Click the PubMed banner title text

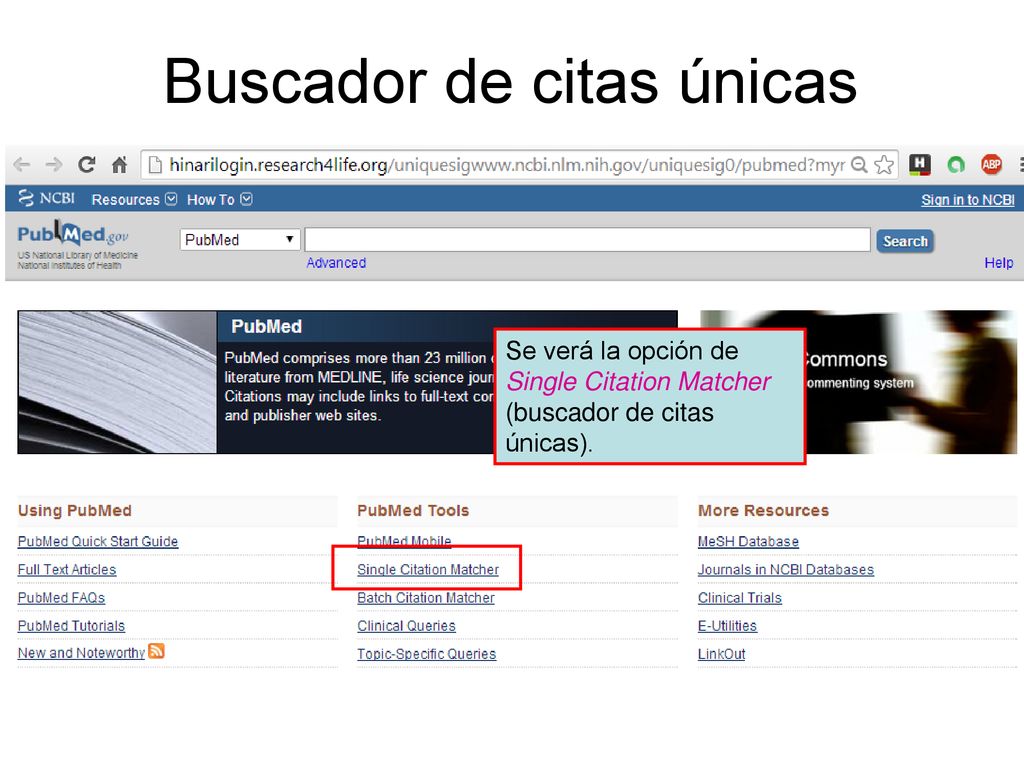266,327
